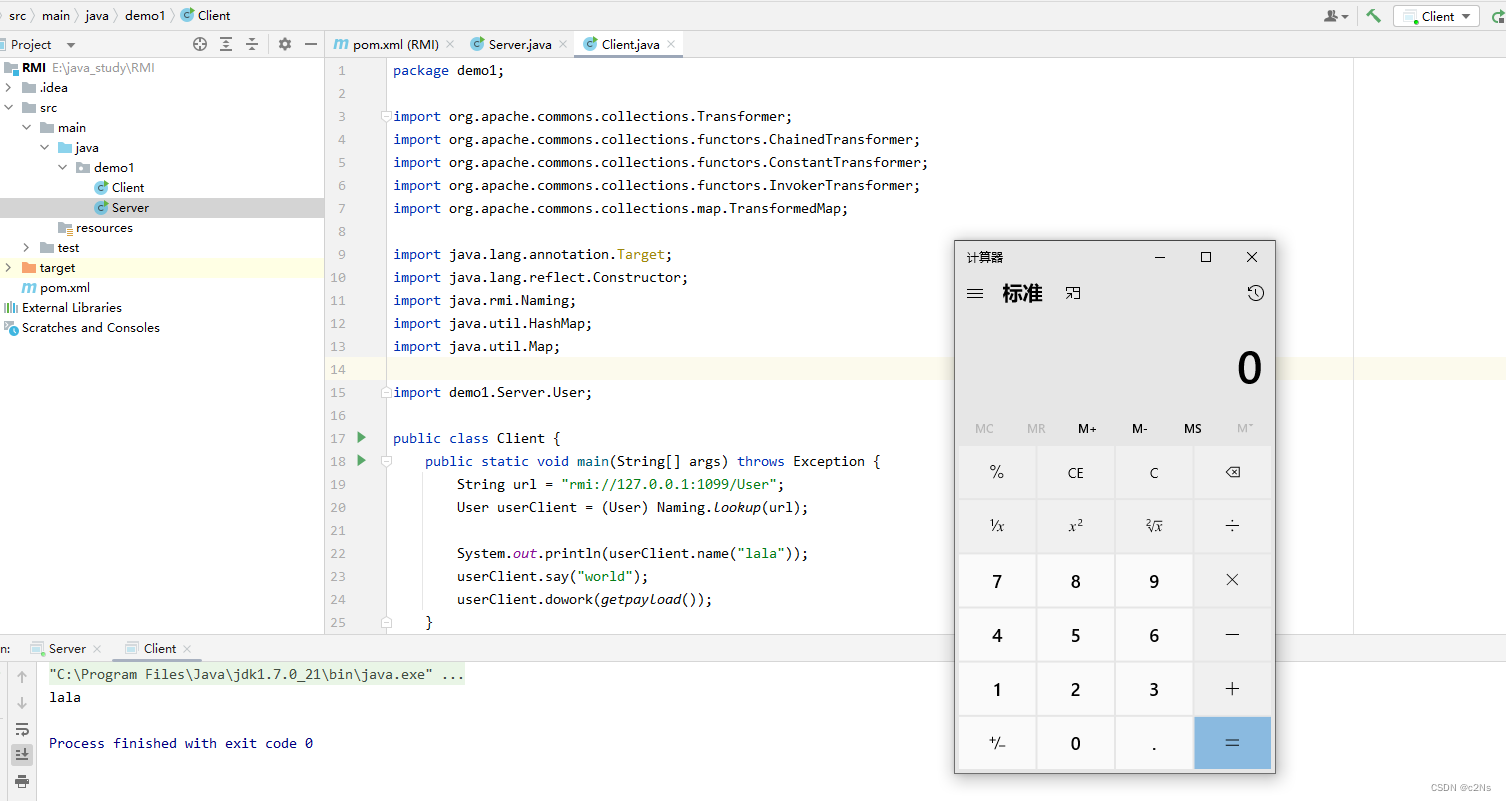This screenshot has width=1506, height=801.
Task: Click the C clear key in Calculator
Action: coord(1154,472)
